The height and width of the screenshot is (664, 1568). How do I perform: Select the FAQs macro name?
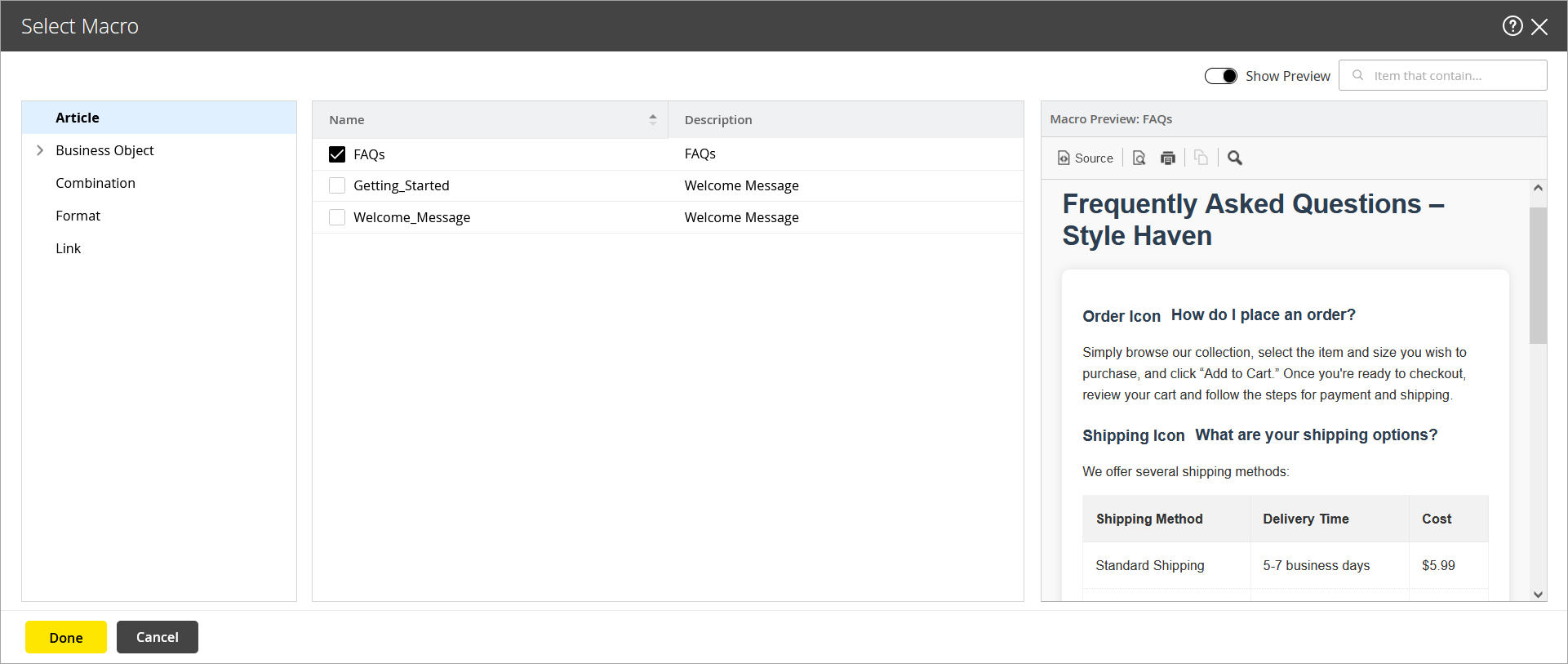coord(369,154)
